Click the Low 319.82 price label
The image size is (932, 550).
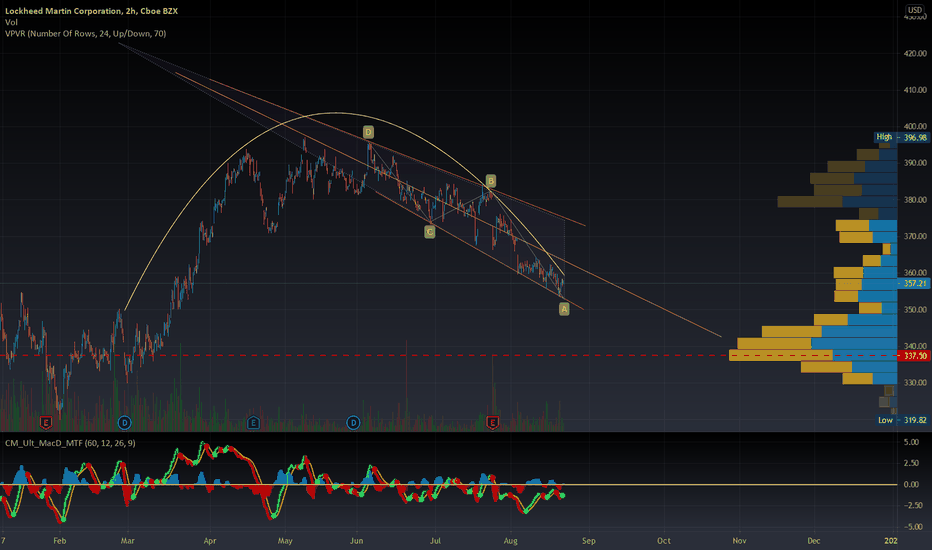tap(902, 420)
